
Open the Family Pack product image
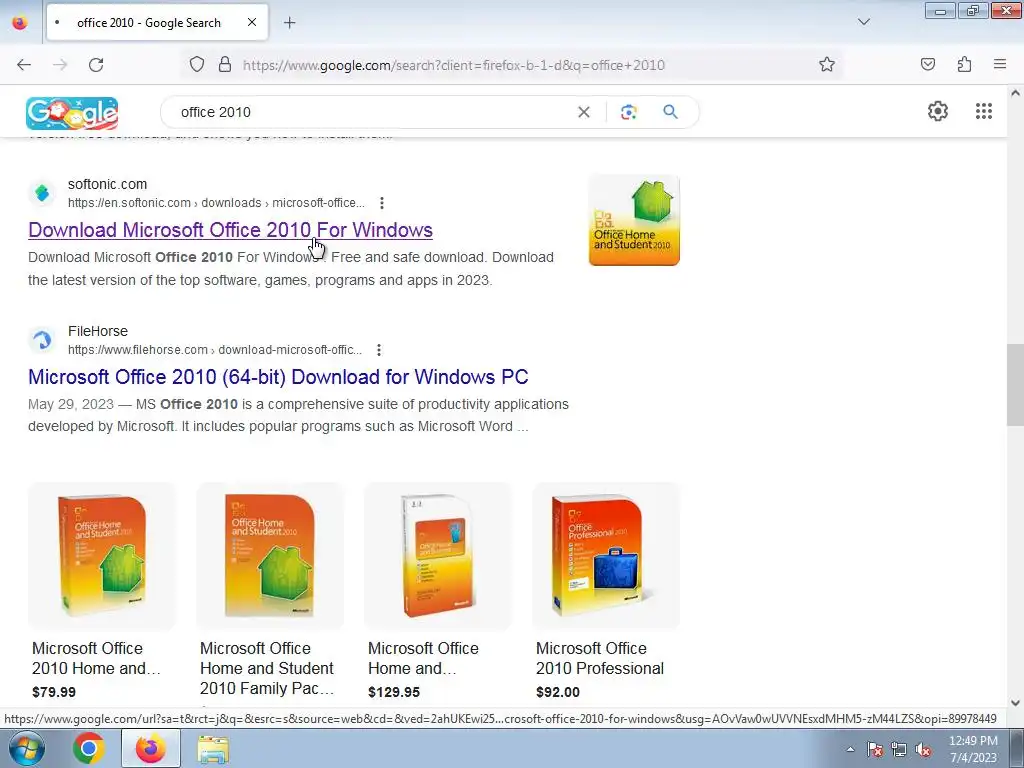click(270, 556)
